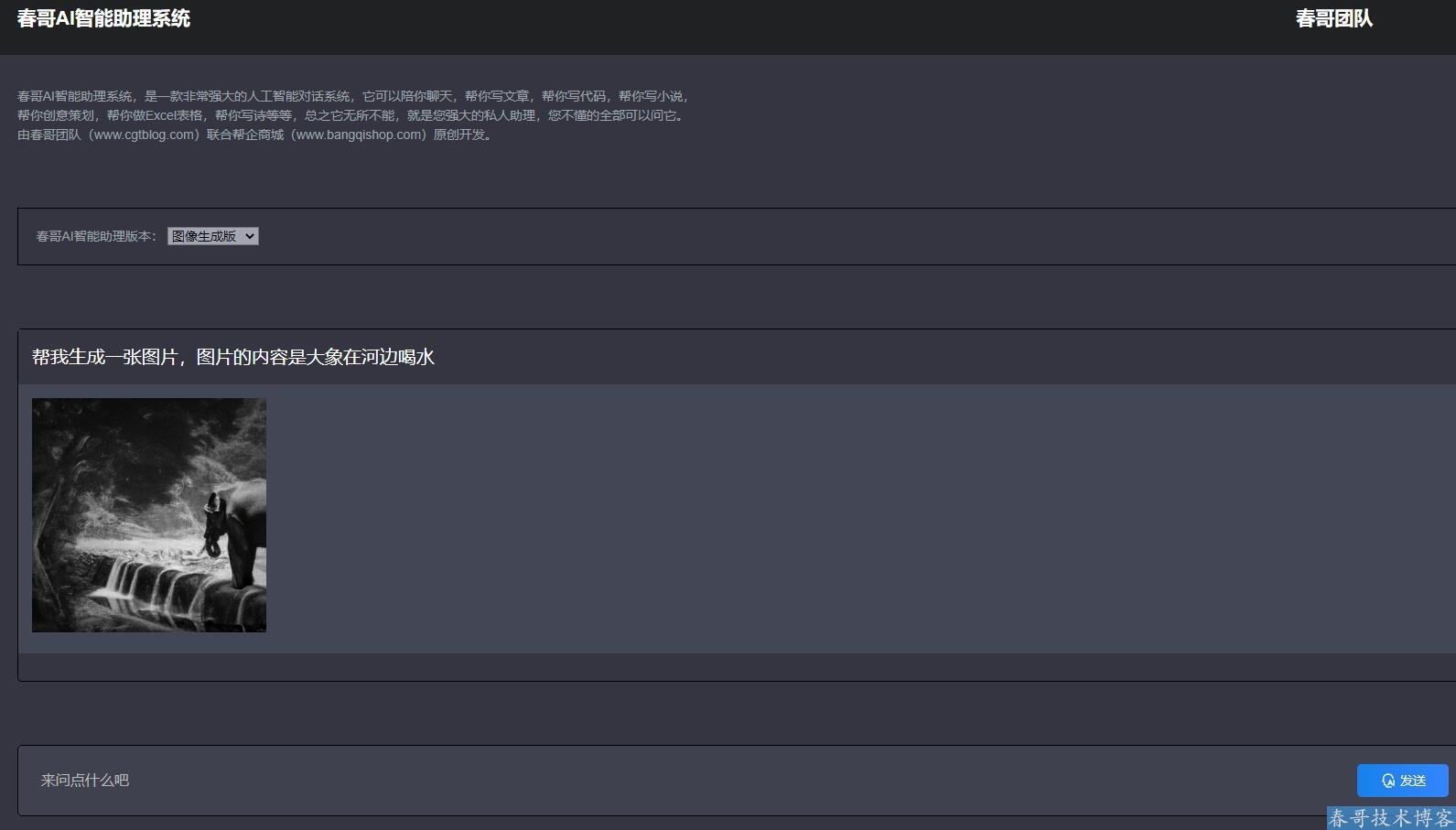Click the 春哥AI智能助理系统 header title
Screen dimensions: 1456x830
coord(103,19)
